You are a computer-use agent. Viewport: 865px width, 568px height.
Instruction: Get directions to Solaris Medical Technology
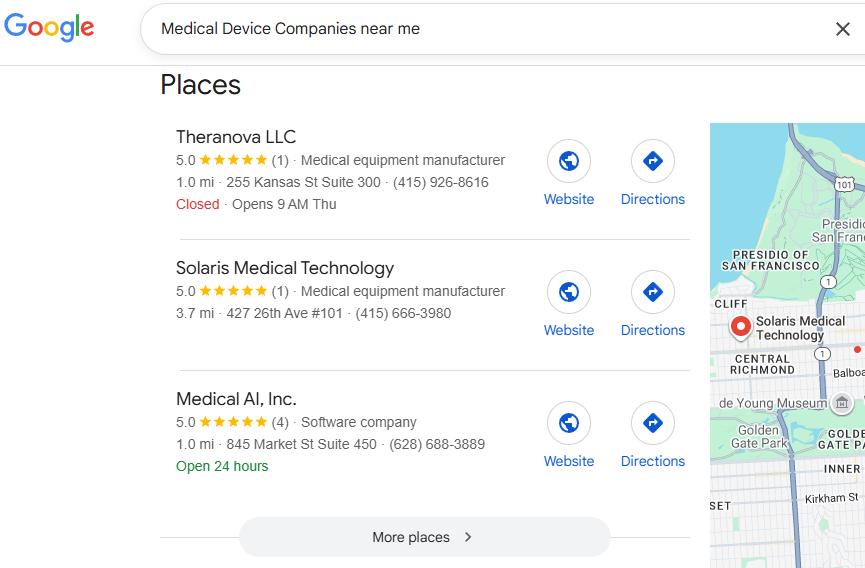click(652, 292)
